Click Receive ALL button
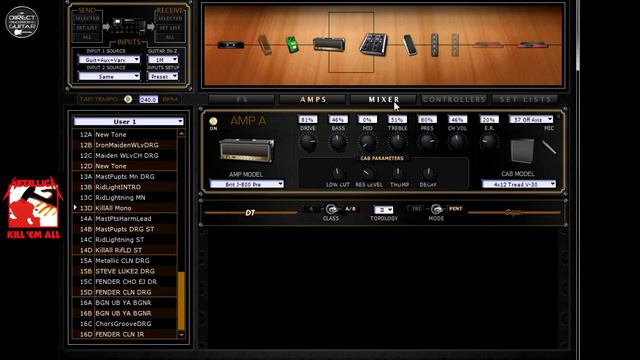Screen dimensions: 640x360 pyautogui.click(x=170, y=37)
